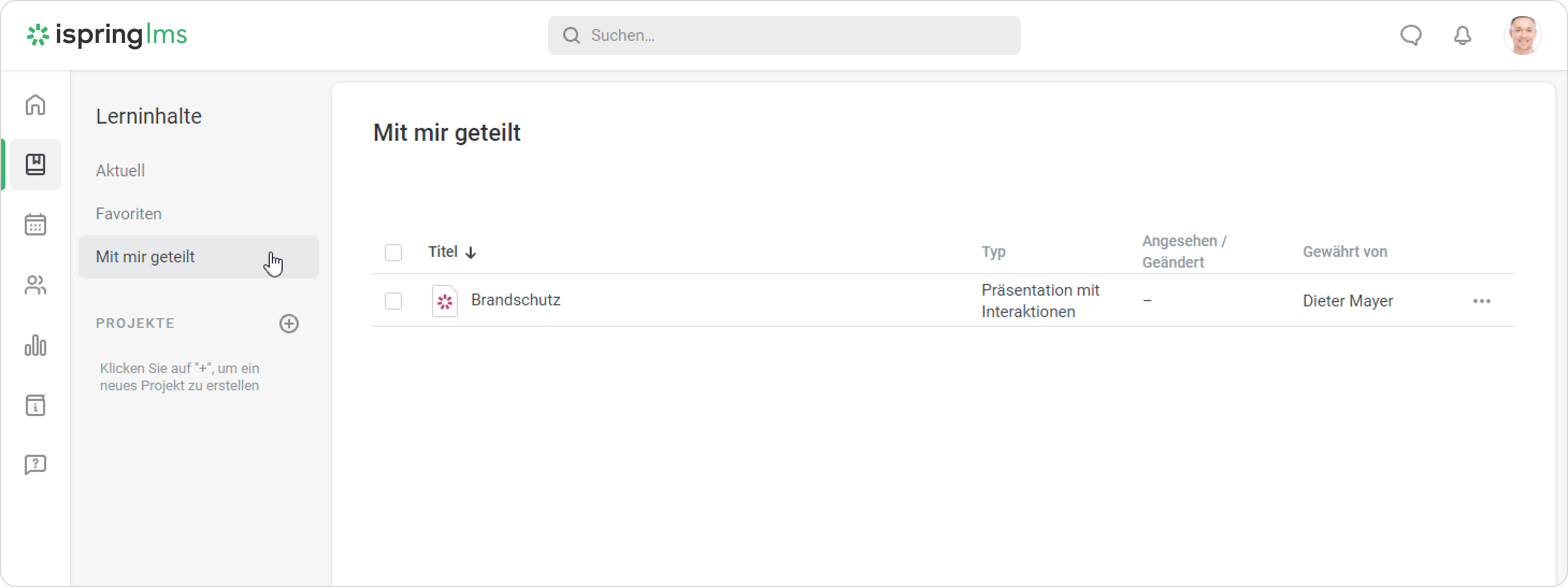This screenshot has height=587, width=1568.
Task: Open the notifications bell
Action: (1462, 35)
